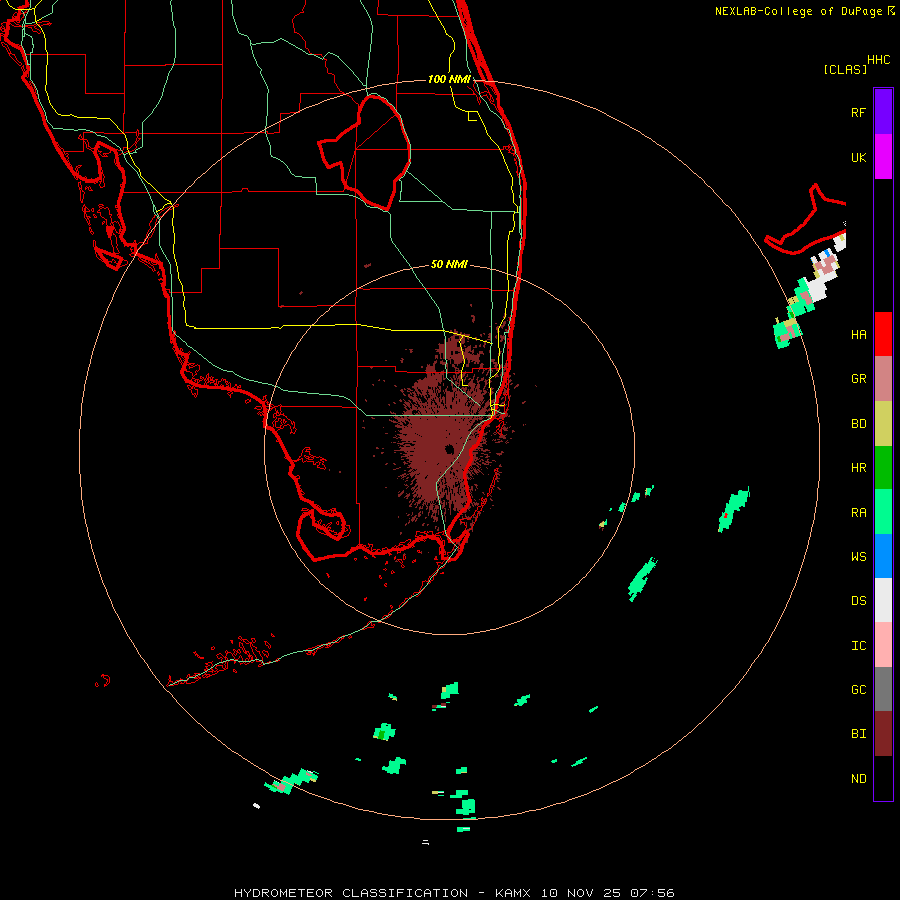Click the white DS legend color swatch
This screenshot has width=900, height=900.
coord(883,600)
